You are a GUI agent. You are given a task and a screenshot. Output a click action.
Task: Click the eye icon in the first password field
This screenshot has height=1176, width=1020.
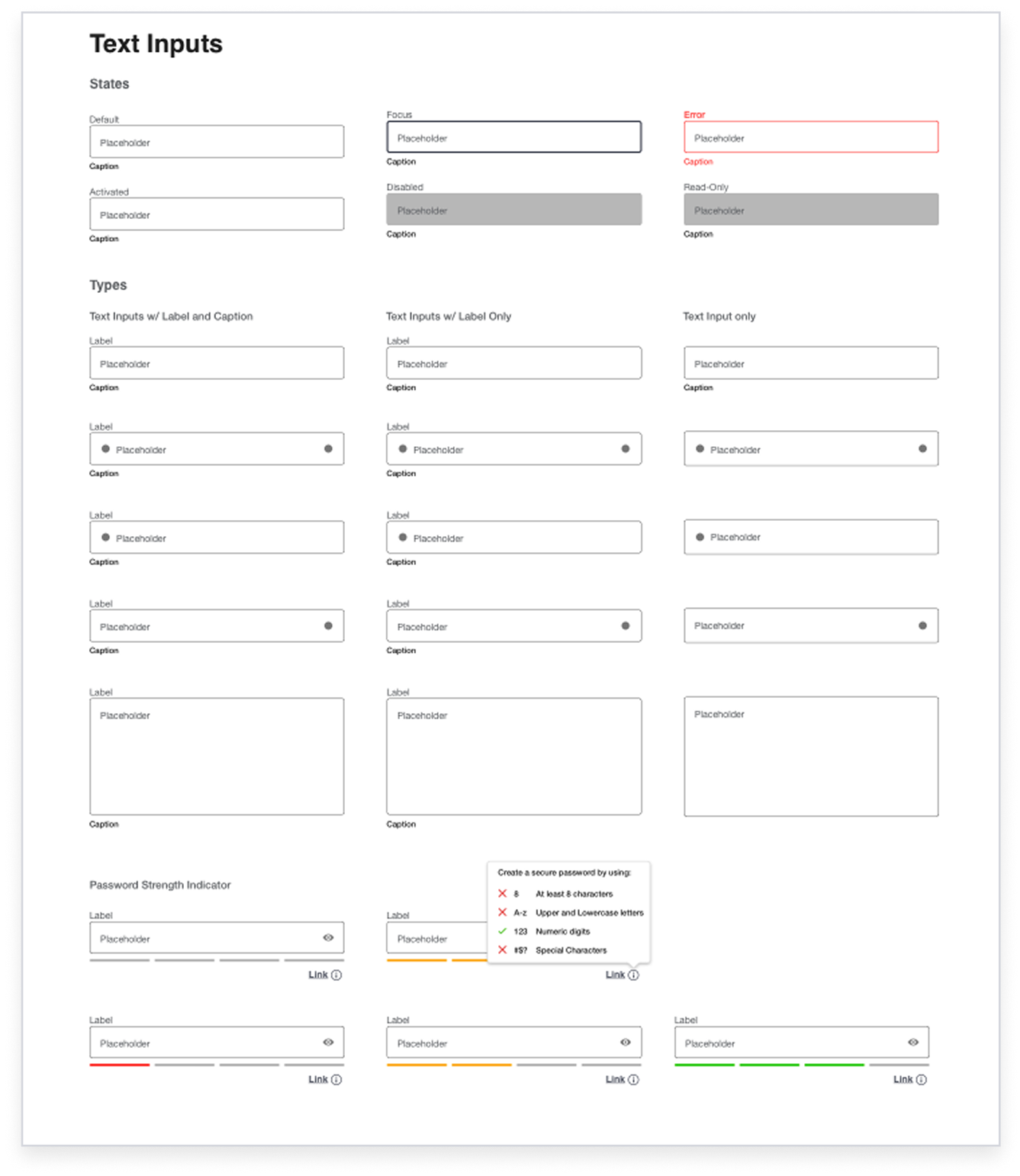click(330, 937)
